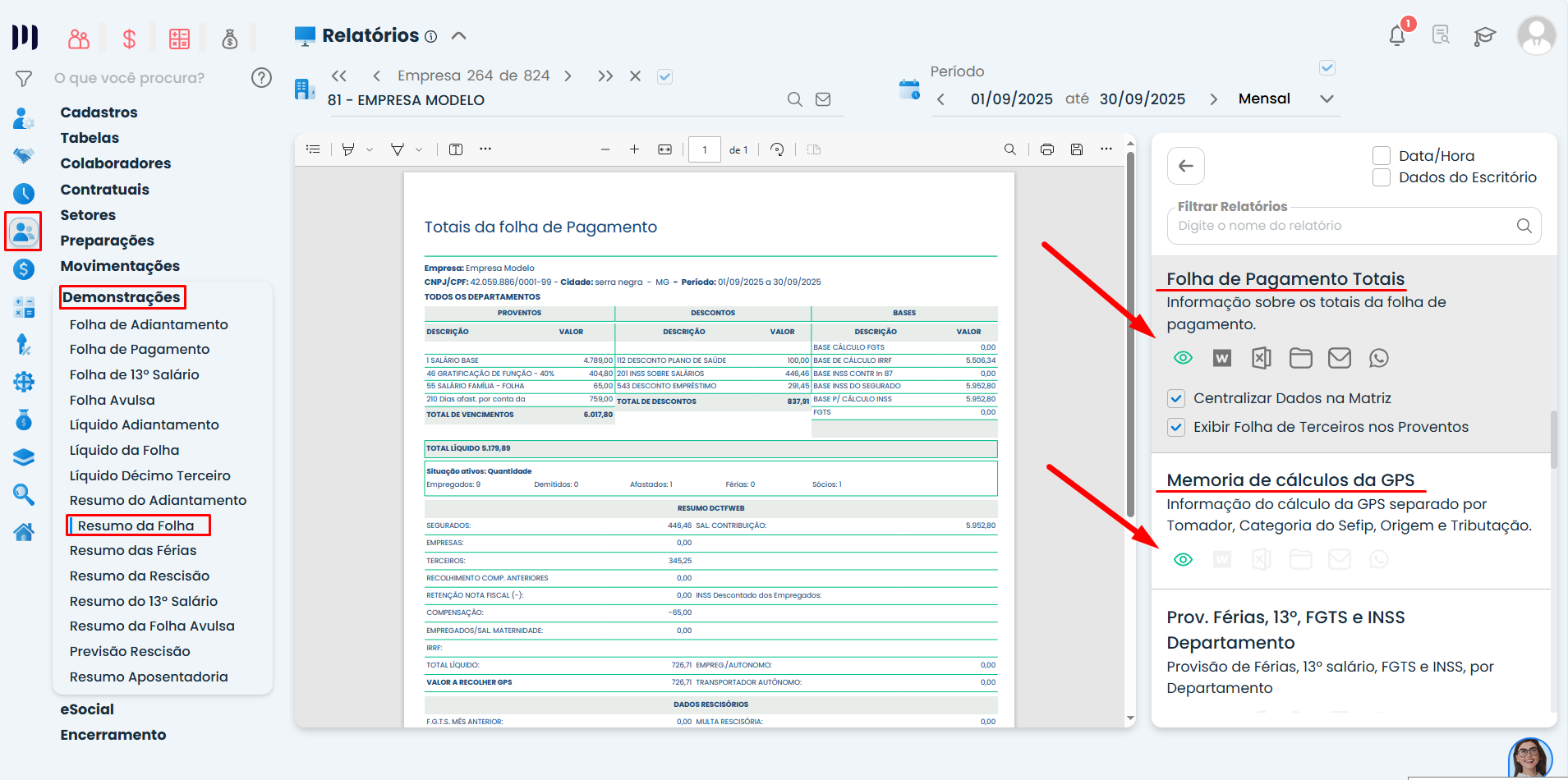Viewport: 1568px width, 780px height.
Task: Preview Memoria de cálculos da GPS report
Action: point(1183,559)
